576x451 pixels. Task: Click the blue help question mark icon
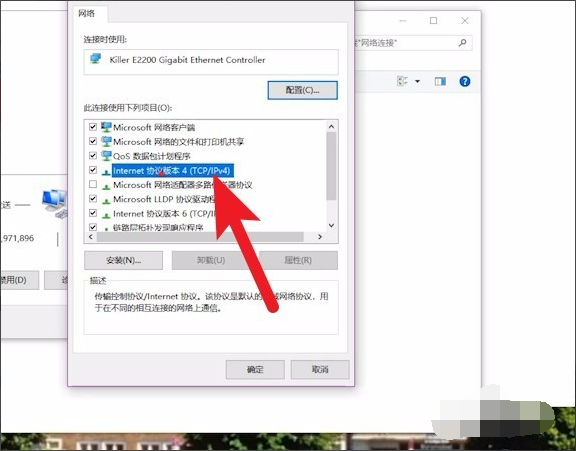pos(465,81)
